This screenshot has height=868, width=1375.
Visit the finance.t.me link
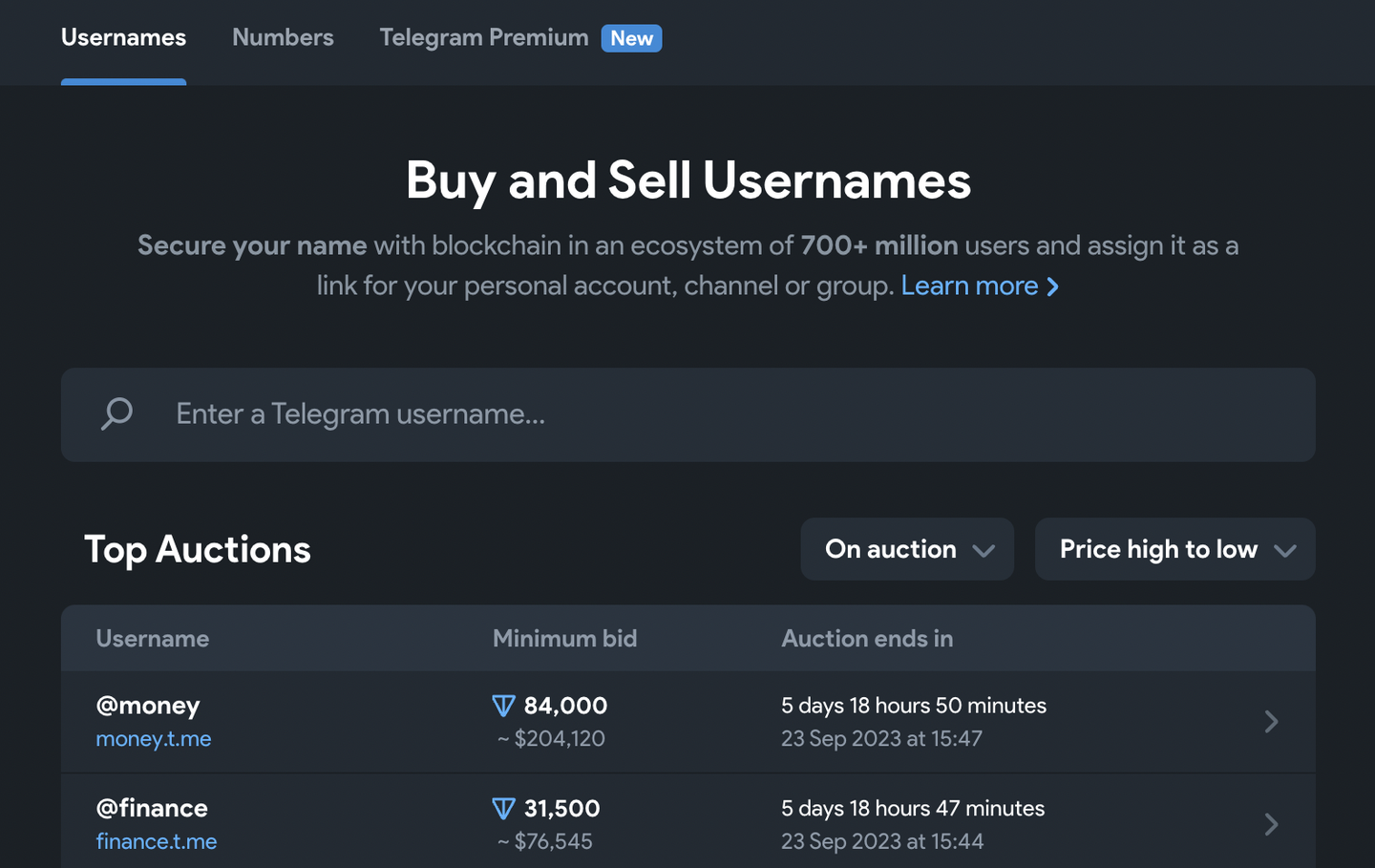[x=157, y=841]
